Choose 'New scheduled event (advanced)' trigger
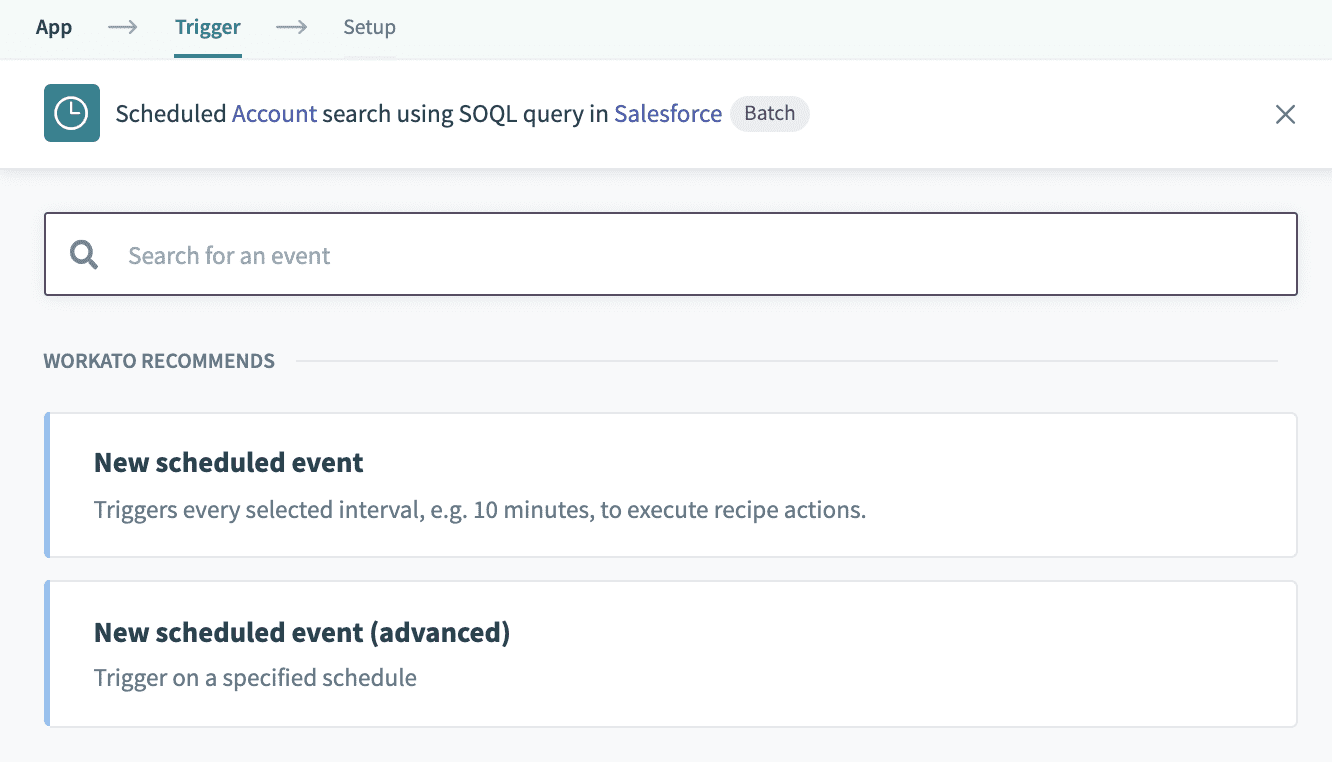The width and height of the screenshot is (1332, 762). 670,653
